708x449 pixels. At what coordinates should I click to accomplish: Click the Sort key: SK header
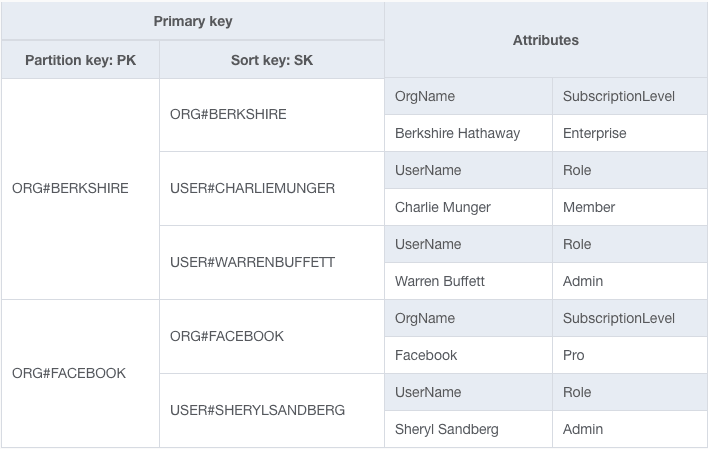(271, 60)
